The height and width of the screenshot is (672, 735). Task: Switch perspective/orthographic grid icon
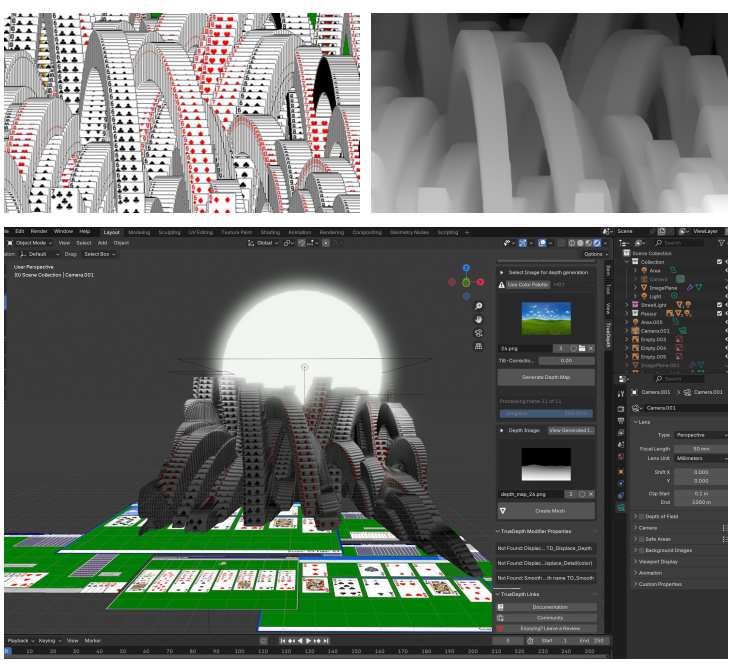coord(480,347)
